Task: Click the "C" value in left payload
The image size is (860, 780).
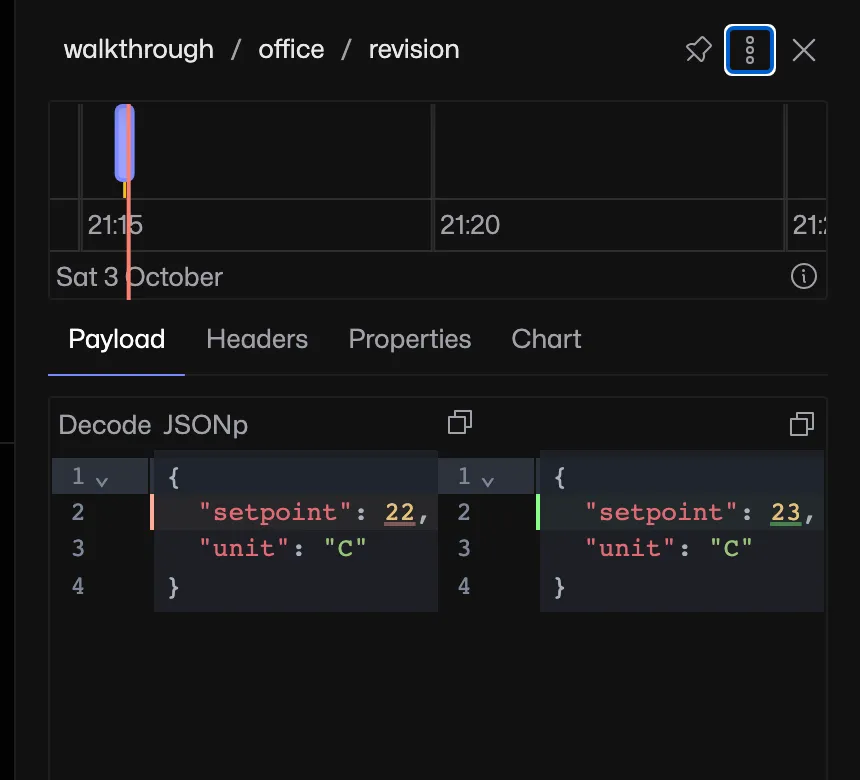Action: (x=345, y=548)
